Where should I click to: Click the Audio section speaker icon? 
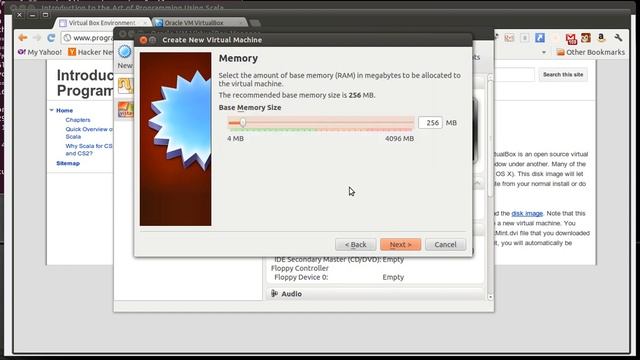pos(275,293)
